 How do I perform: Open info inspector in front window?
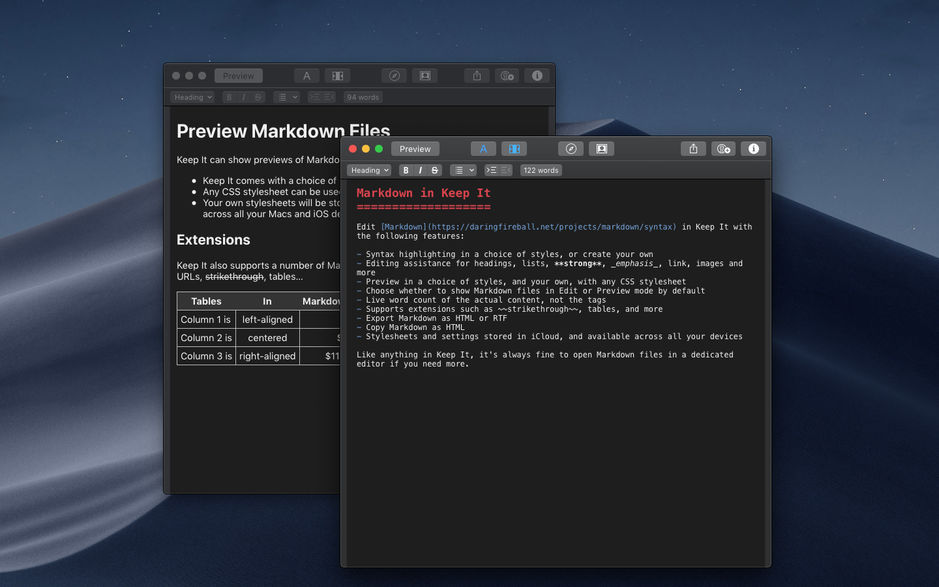pos(753,149)
